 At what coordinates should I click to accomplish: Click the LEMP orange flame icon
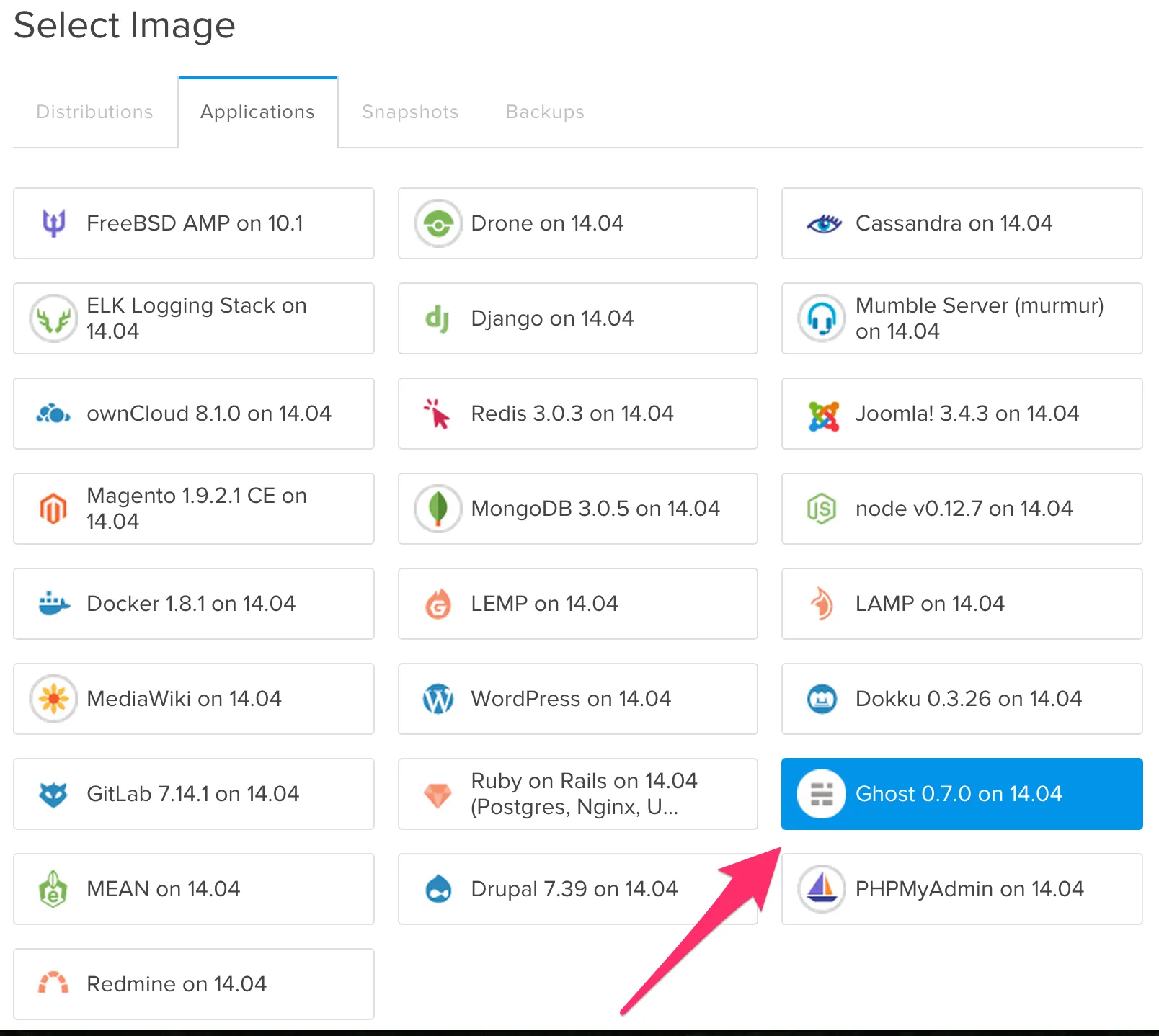438,604
